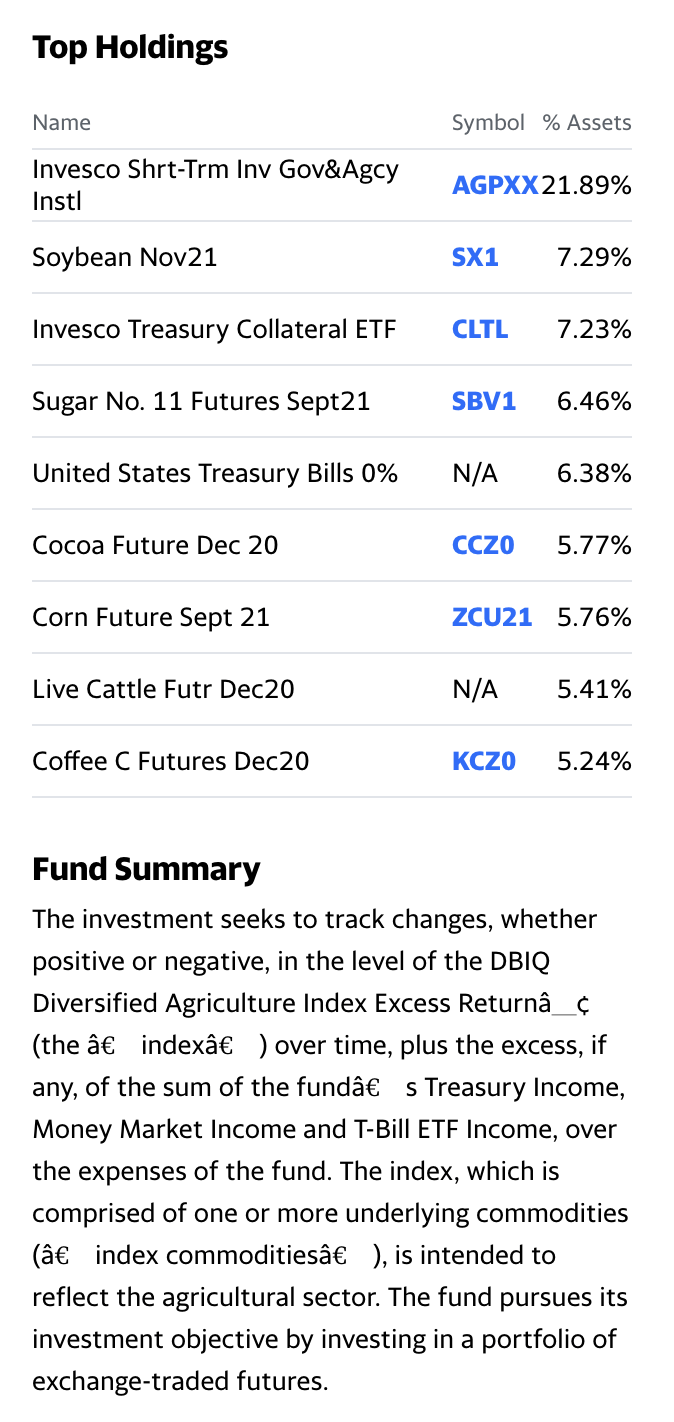Open the CLTL Invesco Treasury Collateral link

pyautogui.click(x=479, y=329)
